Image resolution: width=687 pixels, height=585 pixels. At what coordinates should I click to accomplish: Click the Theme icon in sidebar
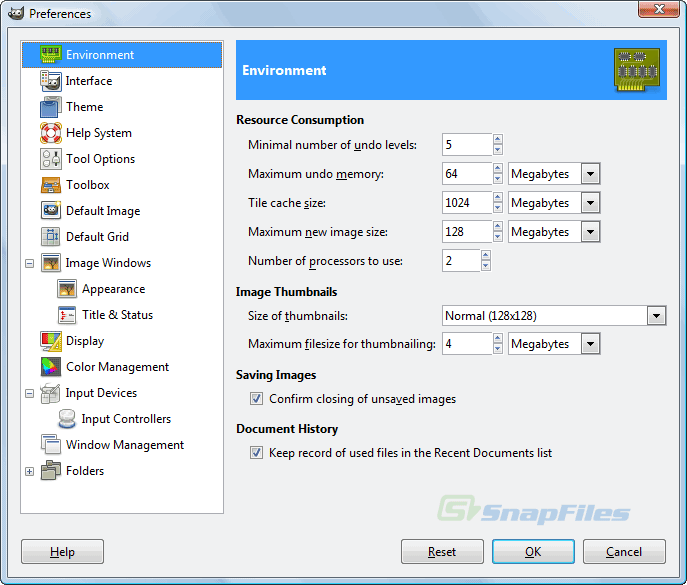[51, 107]
